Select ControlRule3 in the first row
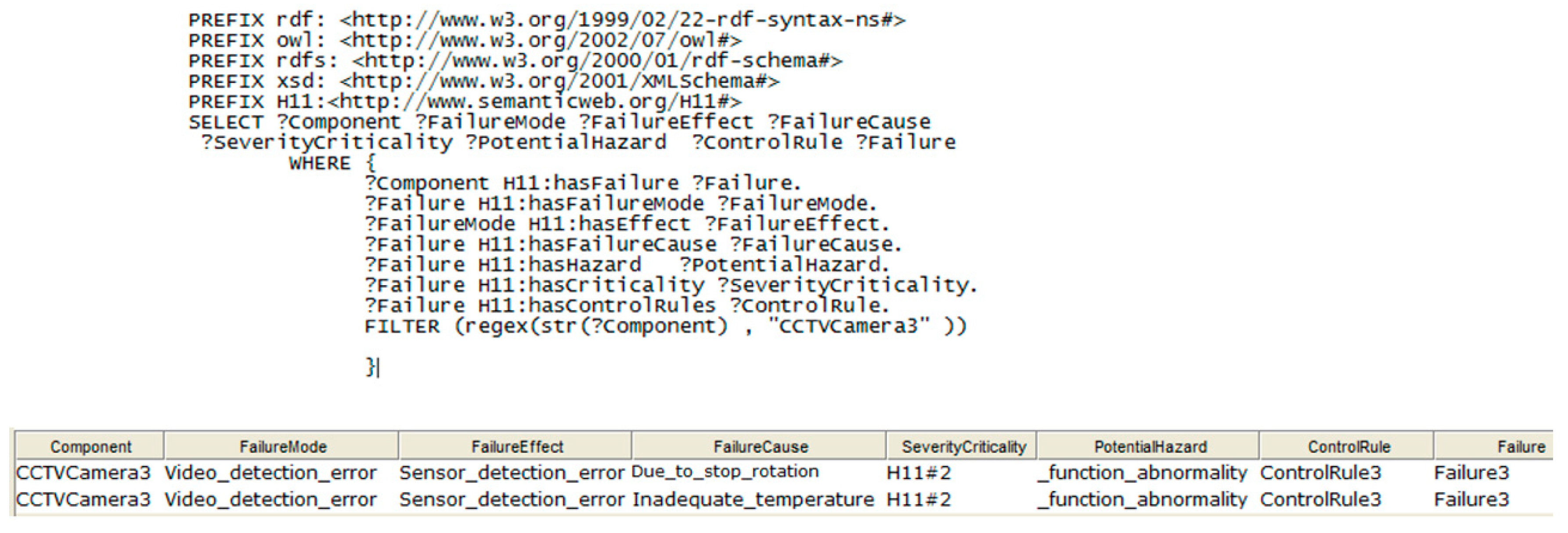 (x=1319, y=473)
